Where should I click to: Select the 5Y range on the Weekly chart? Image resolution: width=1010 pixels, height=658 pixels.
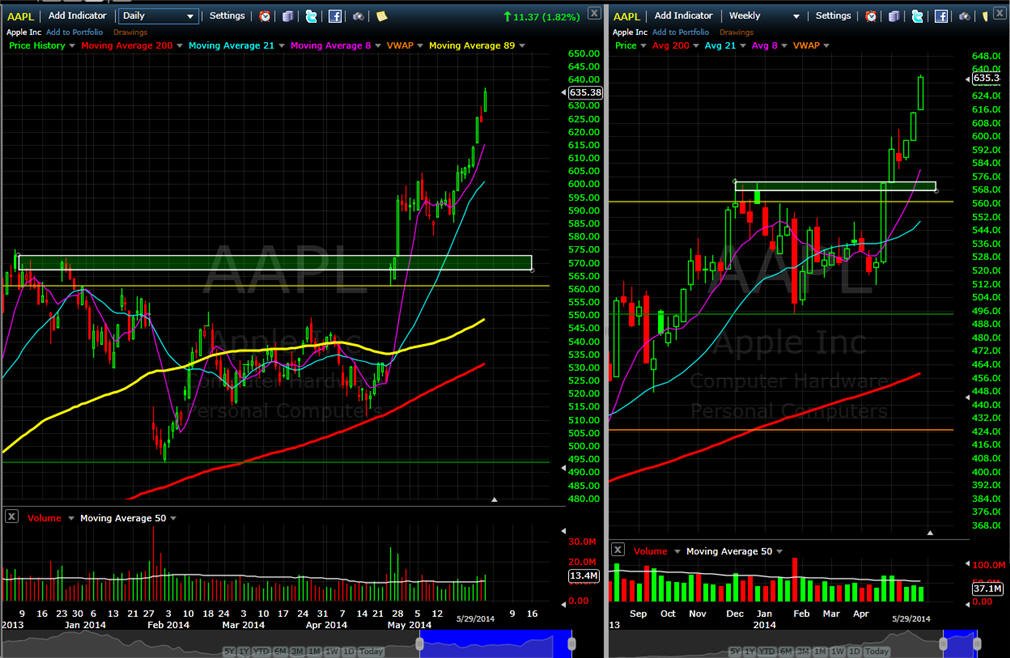[x=734, y=652]
